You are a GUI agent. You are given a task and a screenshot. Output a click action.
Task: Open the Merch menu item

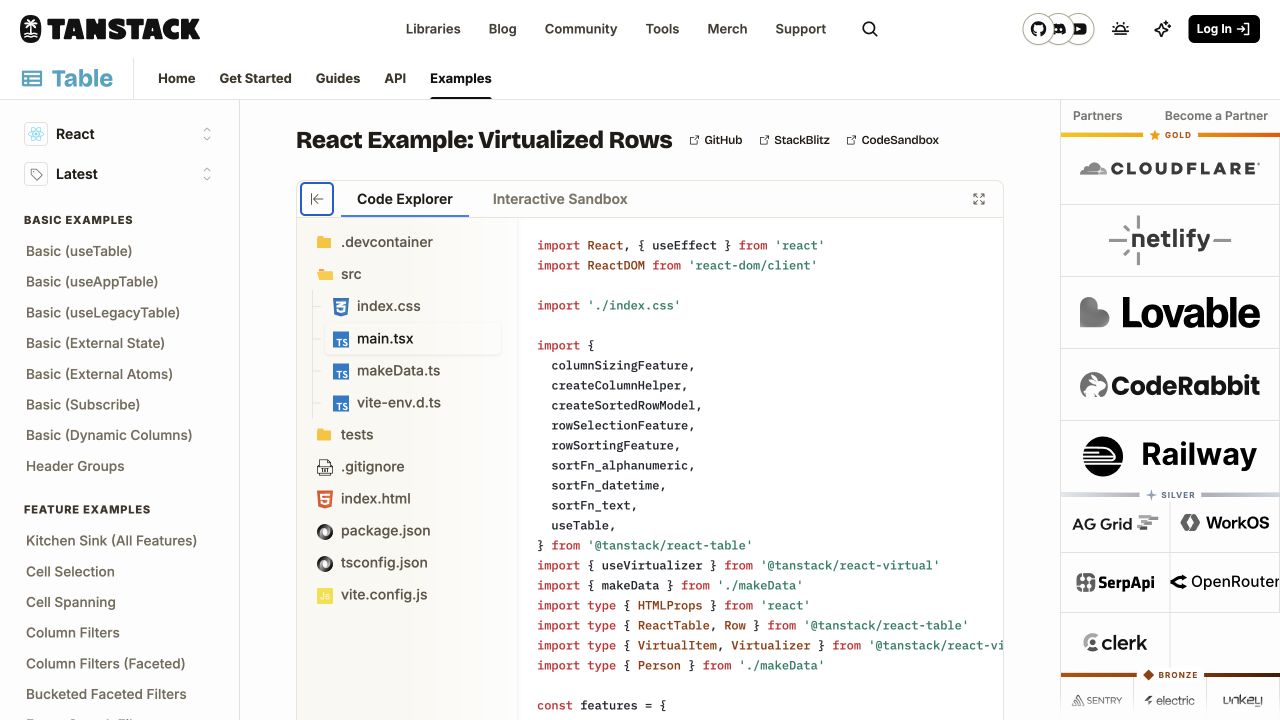click(727, 29)
